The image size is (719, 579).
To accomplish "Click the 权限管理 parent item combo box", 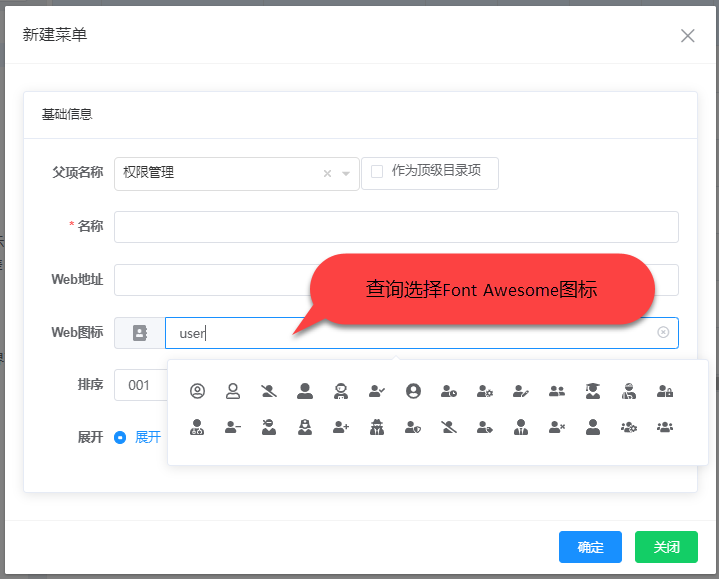I will click(x=237, y=174).
